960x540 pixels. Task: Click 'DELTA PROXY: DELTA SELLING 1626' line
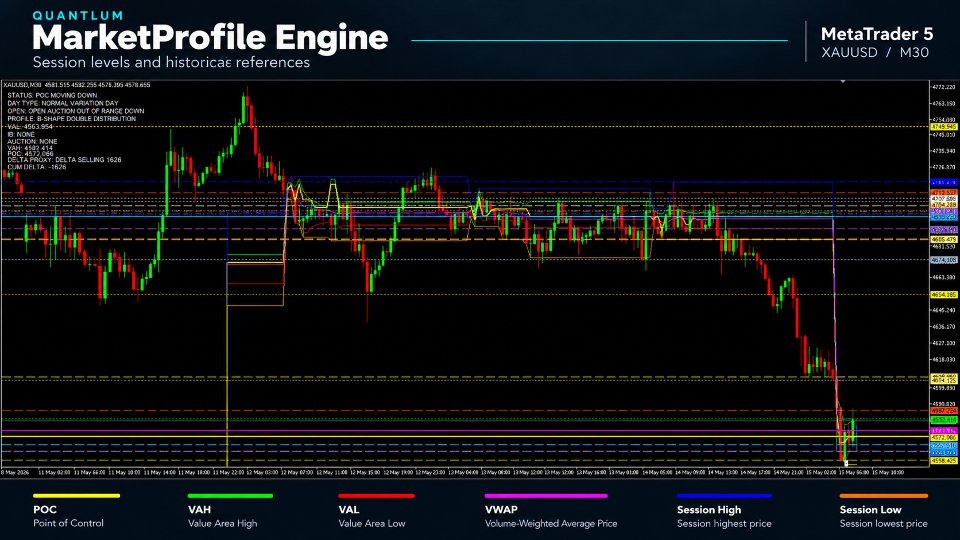tap(64, 160)
